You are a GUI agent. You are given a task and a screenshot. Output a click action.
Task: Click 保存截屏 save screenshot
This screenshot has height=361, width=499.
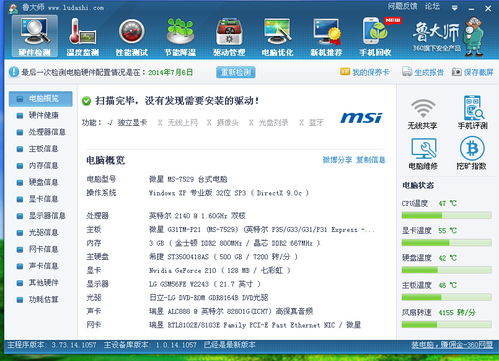tap(472, 72)
